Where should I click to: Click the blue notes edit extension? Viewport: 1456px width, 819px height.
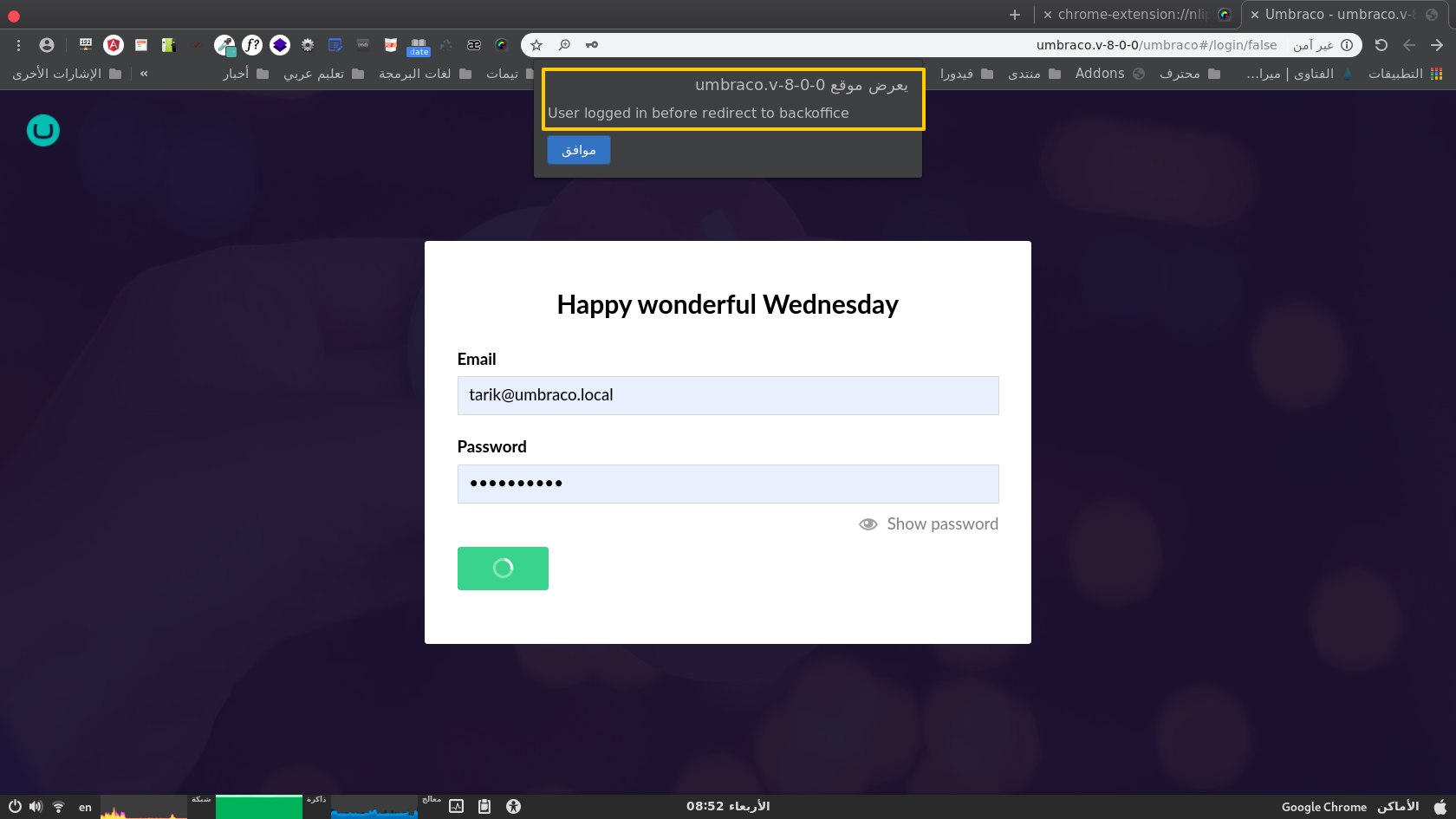(x=335, y=45)
